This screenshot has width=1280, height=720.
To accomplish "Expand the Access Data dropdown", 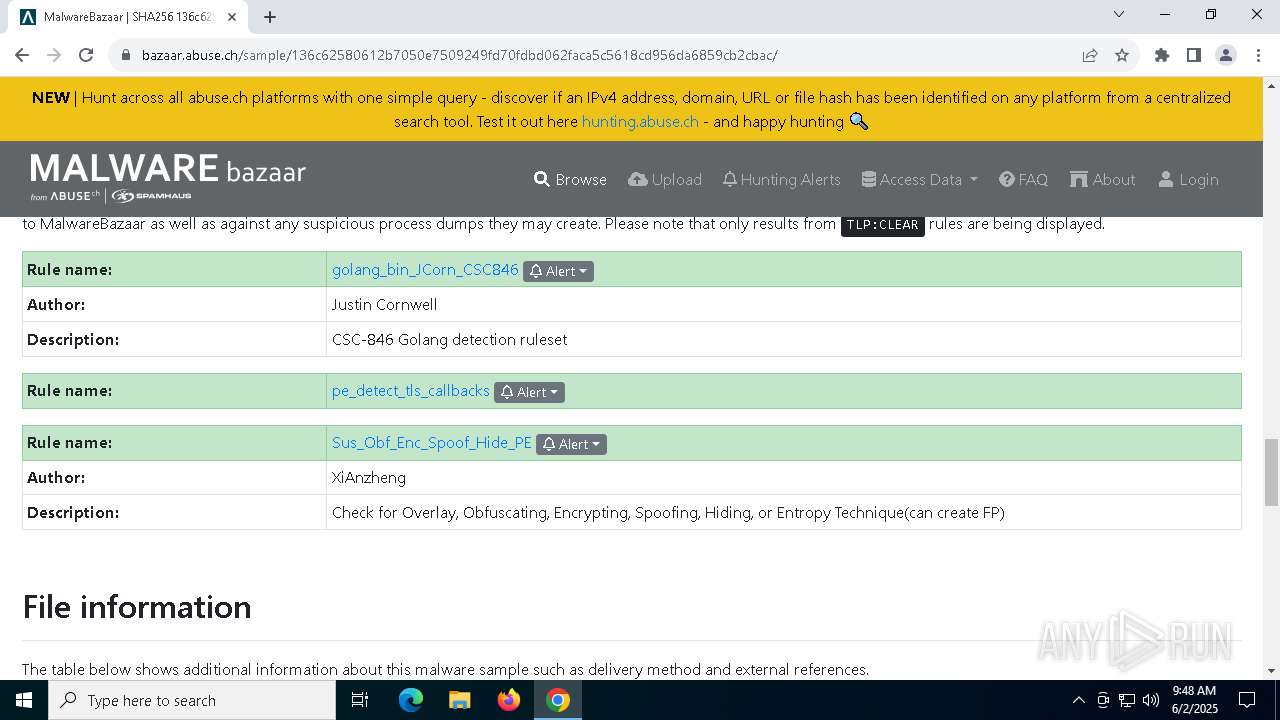I will (x=920, y=179).
